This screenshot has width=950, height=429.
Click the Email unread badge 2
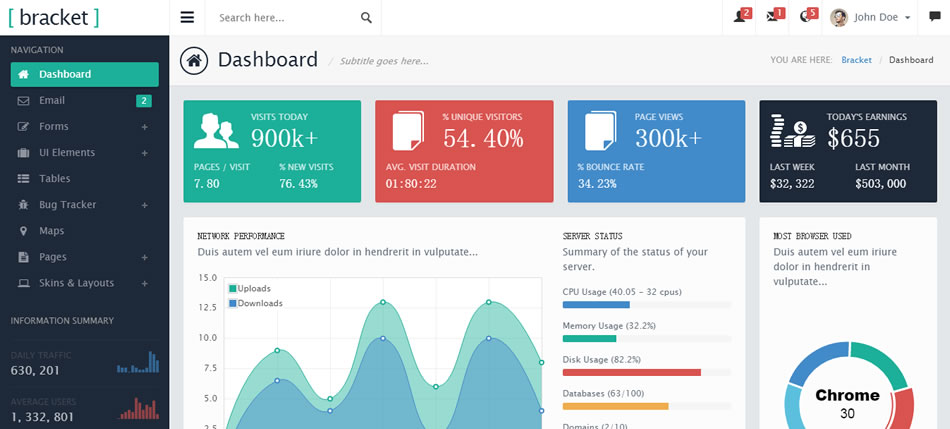click(144, 101)
